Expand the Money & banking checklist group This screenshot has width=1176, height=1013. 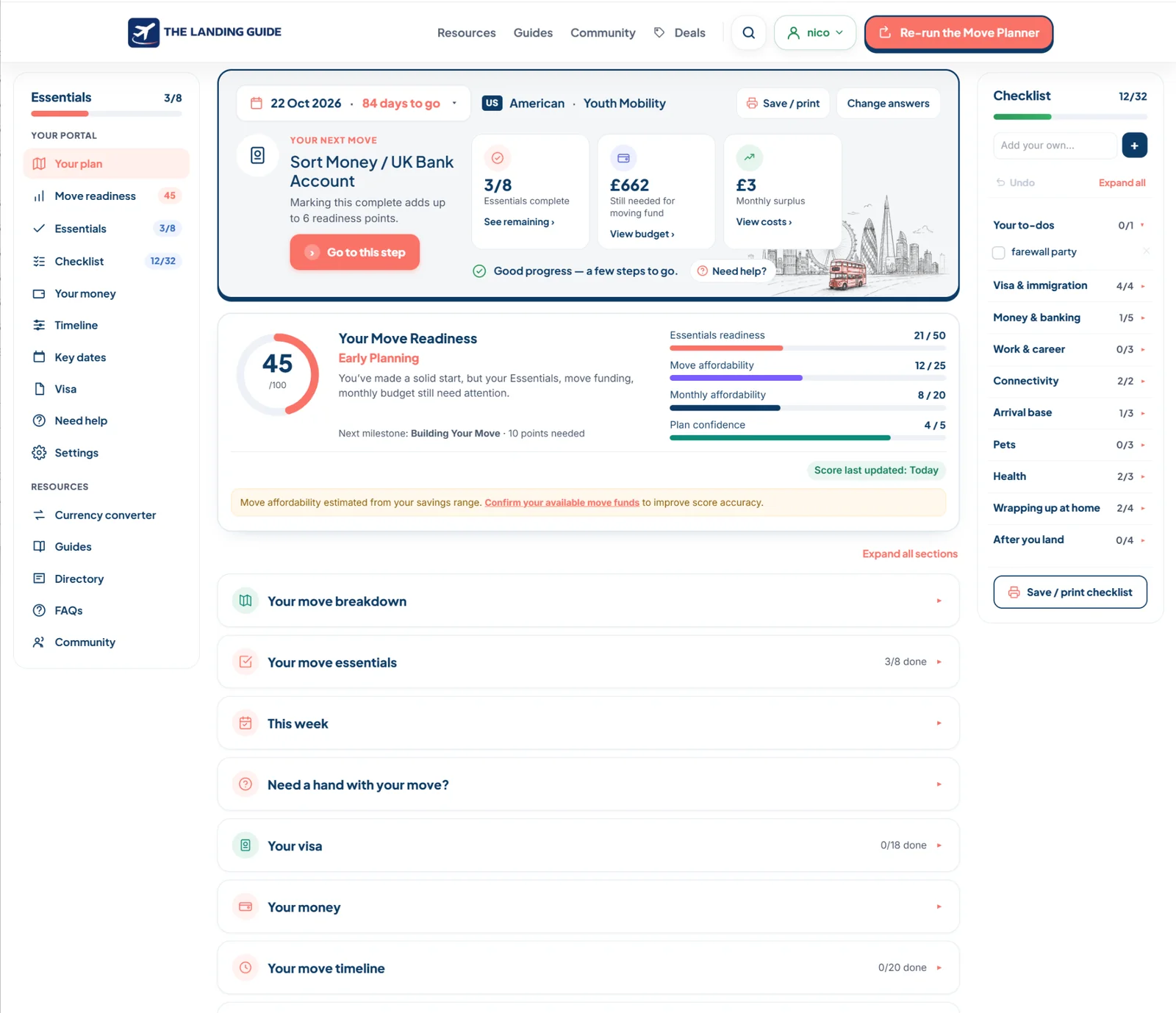pyautogui.click(x=1069, y=318)
